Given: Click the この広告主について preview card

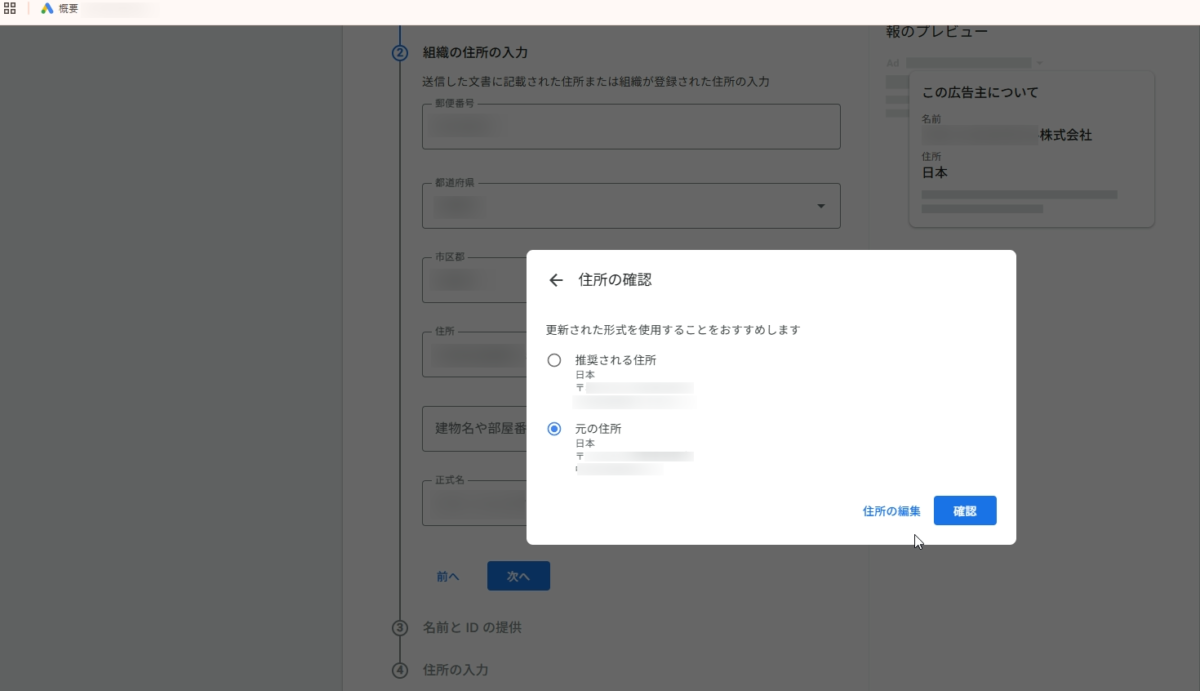Looking at the screenshot, I should [1031, 149].
